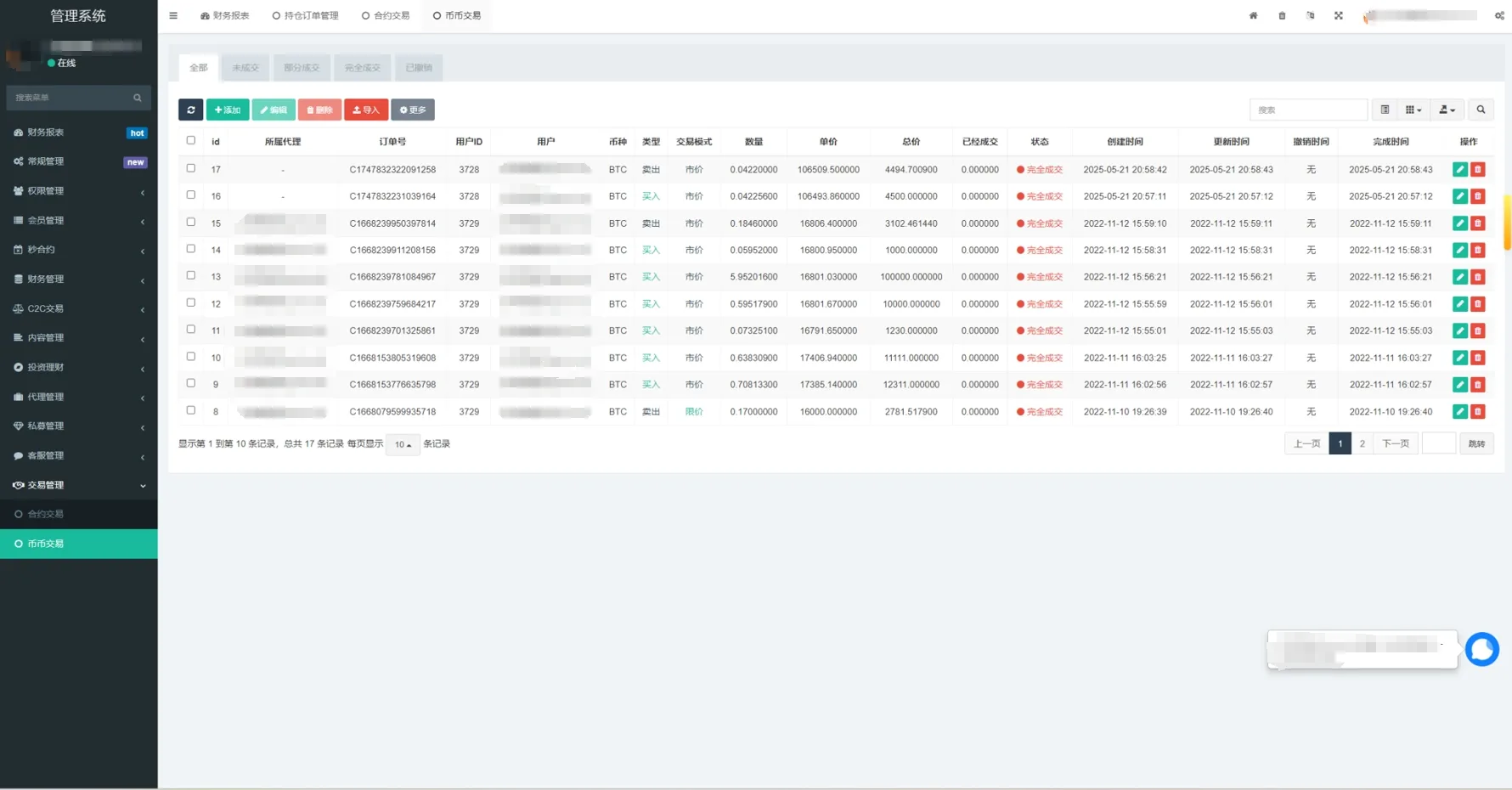Image resolution: width=1512 pixels, height=790 pixels.
Task: Click the green edit pencil for order id 17
Action: [x=1459, y=170]
